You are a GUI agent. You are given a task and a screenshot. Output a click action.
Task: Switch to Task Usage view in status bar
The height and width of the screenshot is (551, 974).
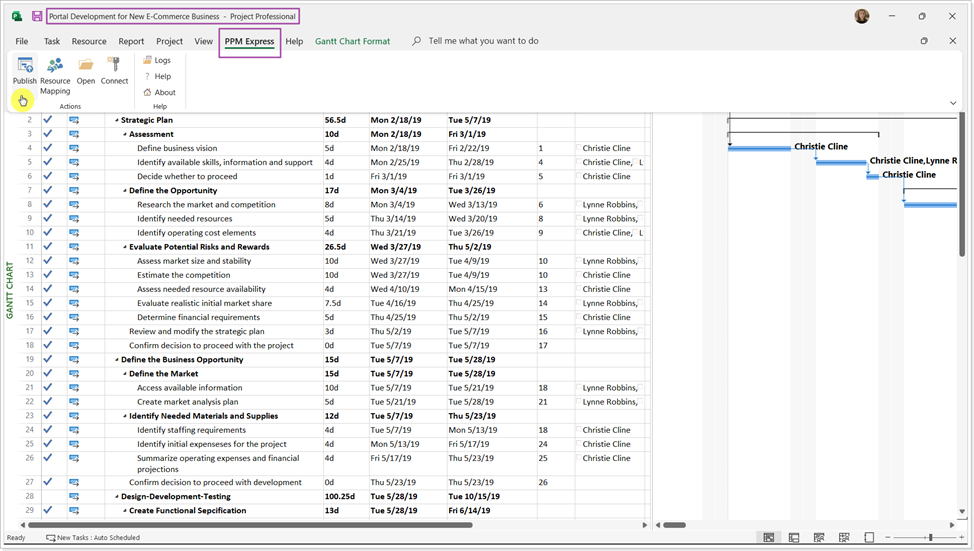point(794,537)
